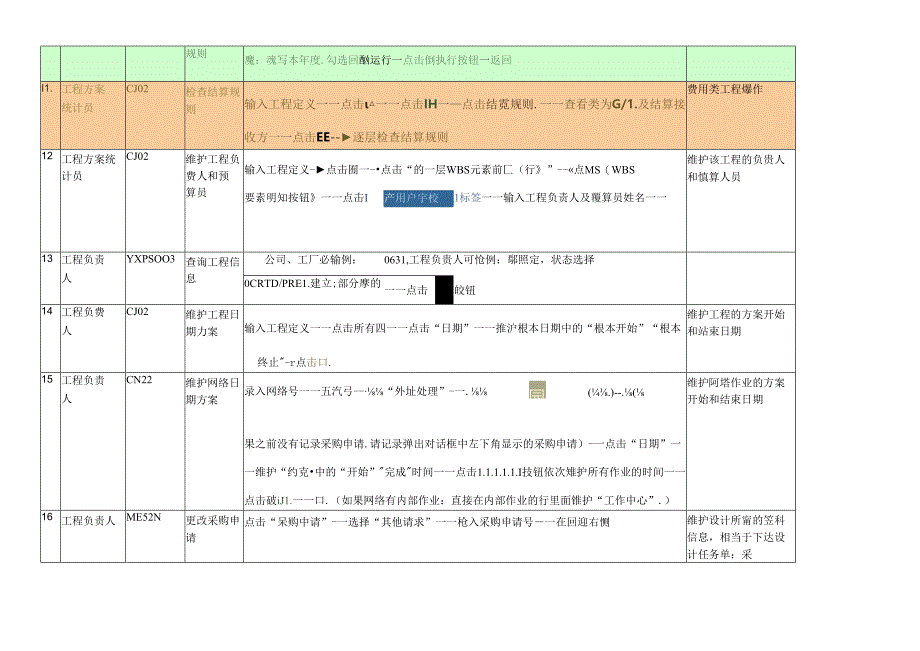Viewport: 920px width, 651px height.
Task: Click the 'IH' bold marker in row 11
Action: click(429, 106)
